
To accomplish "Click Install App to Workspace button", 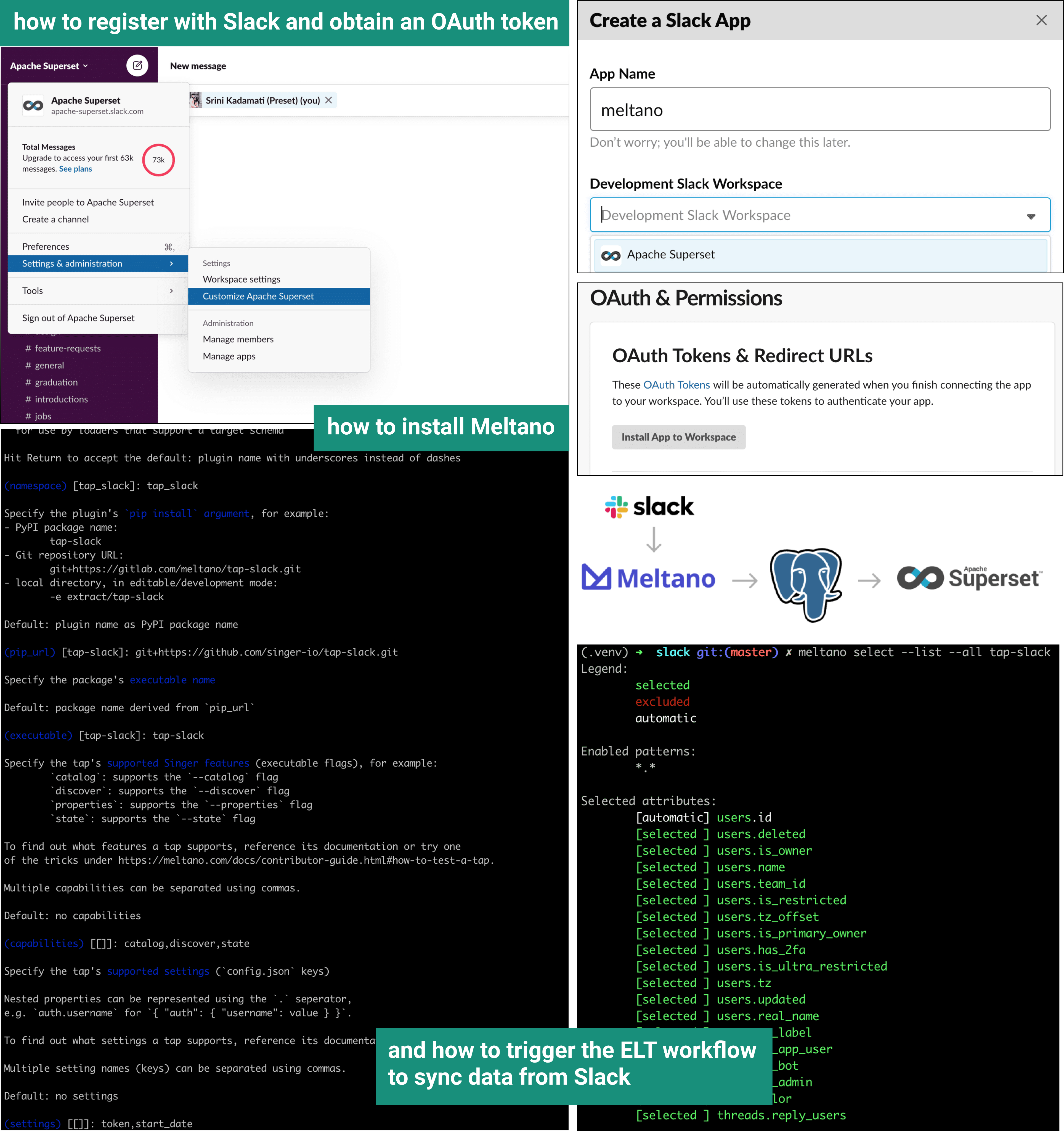I will coord(678,437).
